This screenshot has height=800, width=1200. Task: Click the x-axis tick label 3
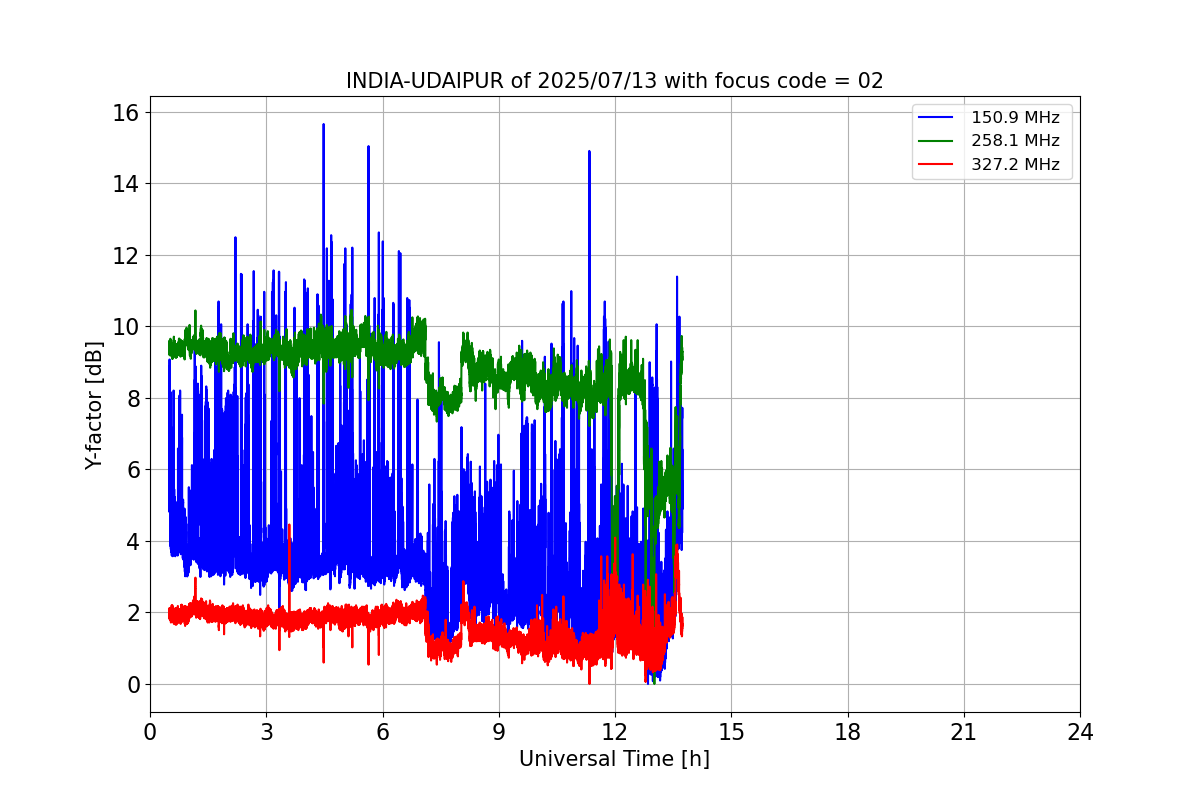266,732
